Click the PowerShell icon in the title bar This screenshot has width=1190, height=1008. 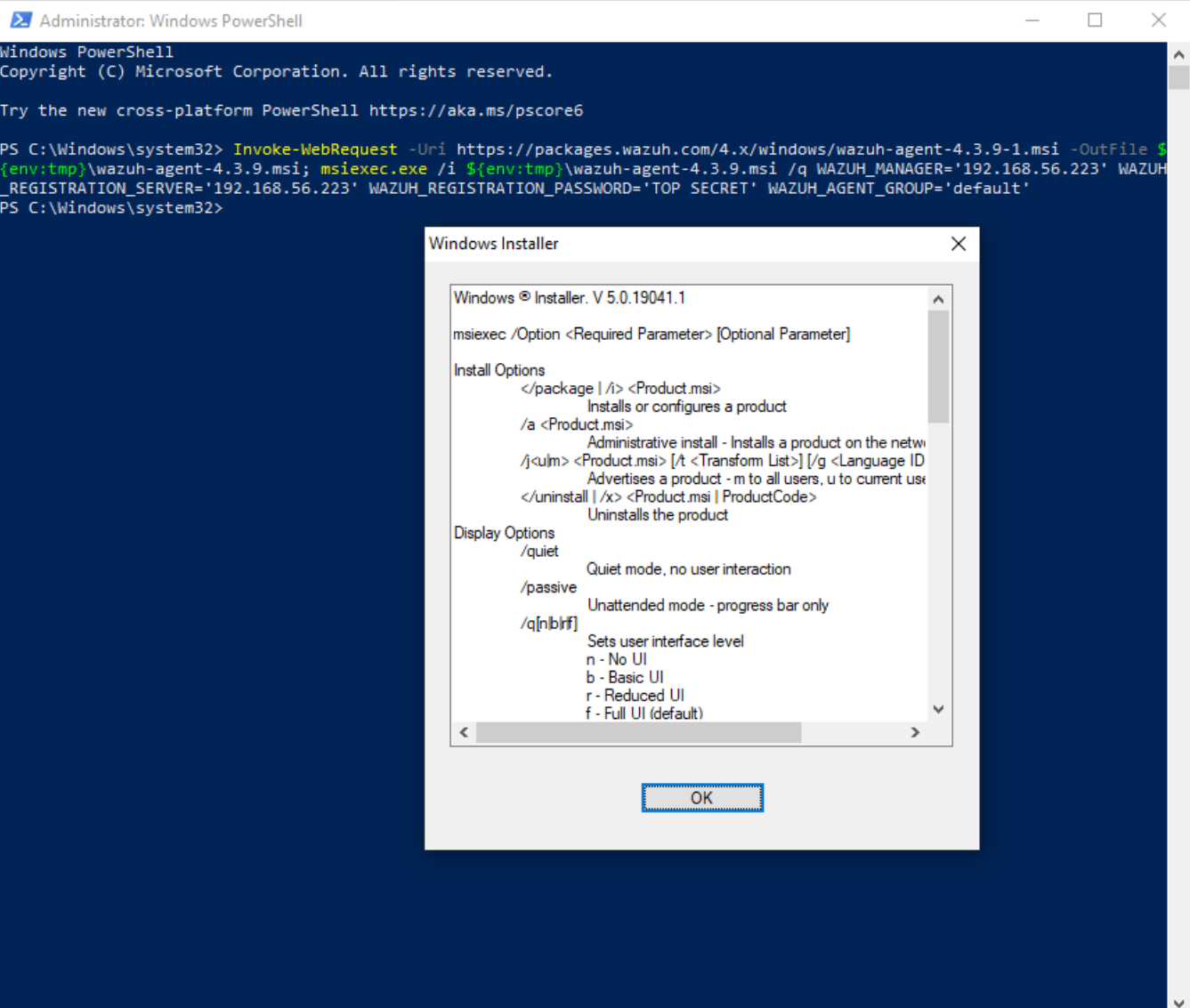(x=20, y=20)
